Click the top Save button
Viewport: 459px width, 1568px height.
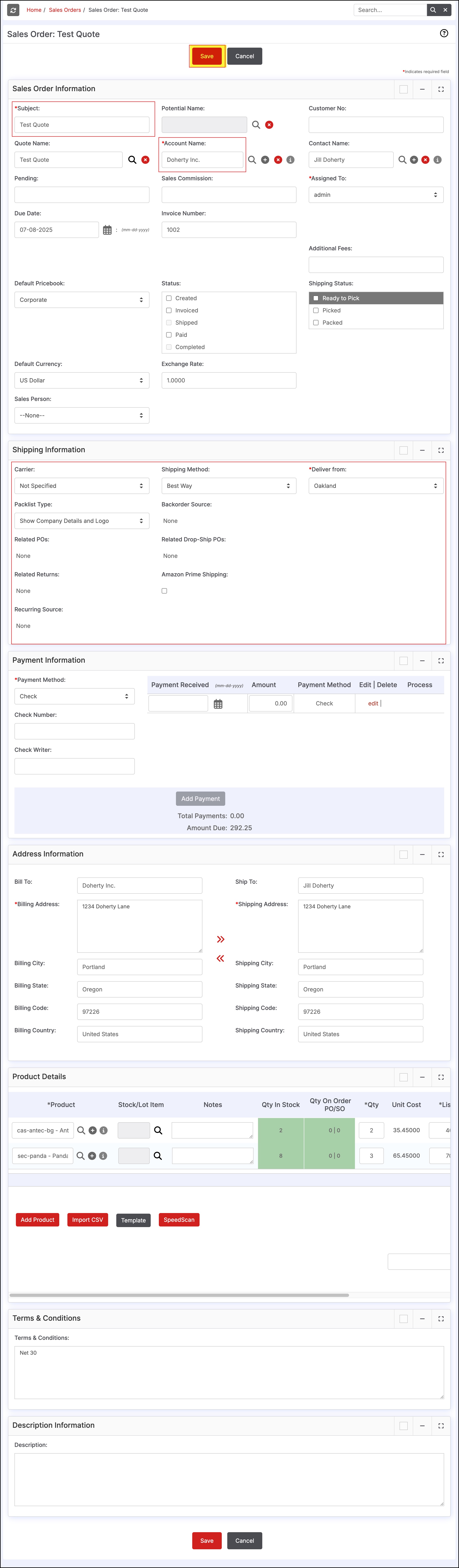[207, 56]
